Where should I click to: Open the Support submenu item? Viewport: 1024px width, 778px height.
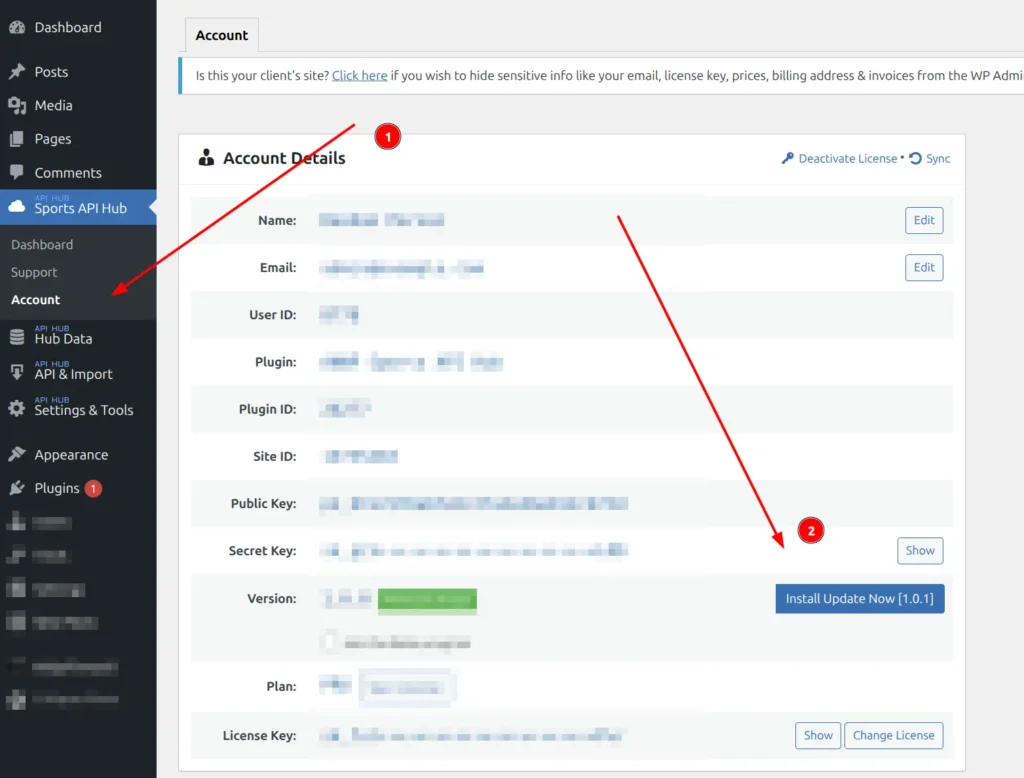point(34,272)
